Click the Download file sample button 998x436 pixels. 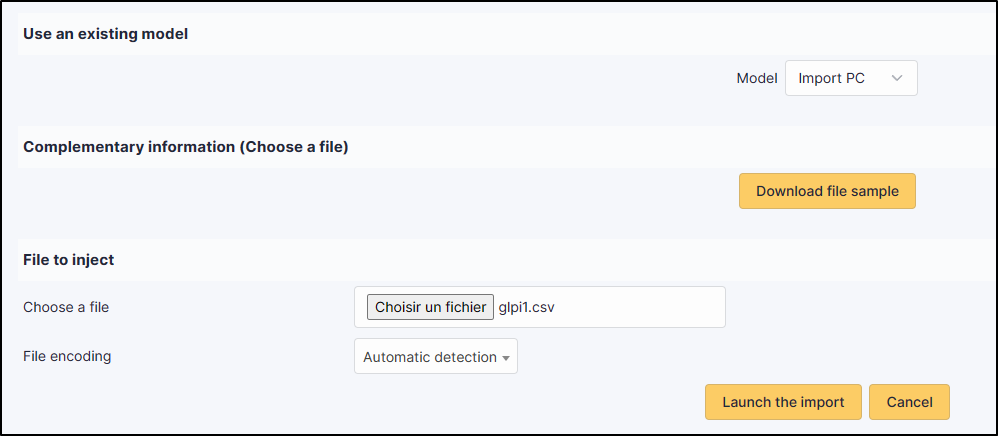(827, 191)
